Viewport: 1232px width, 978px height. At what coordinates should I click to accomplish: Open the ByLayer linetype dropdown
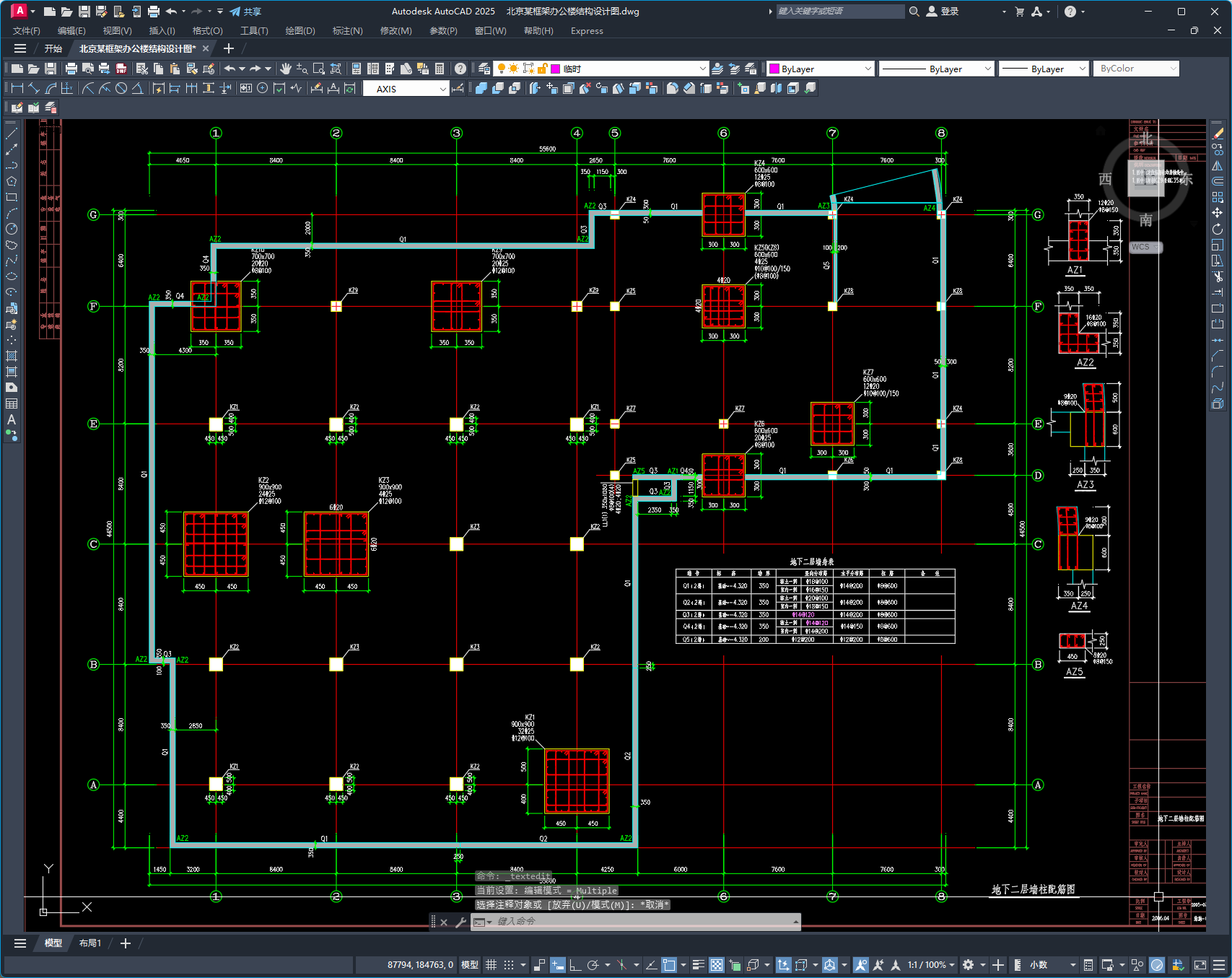point(937,69)
